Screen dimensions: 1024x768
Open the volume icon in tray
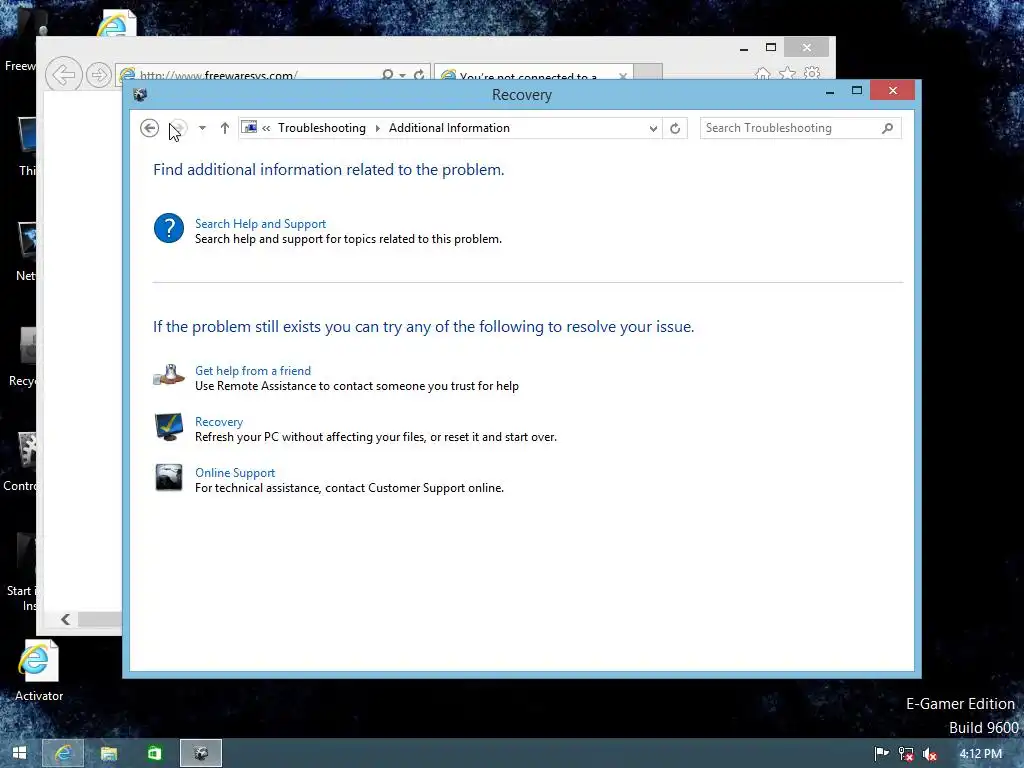click(x=930, y=754)
